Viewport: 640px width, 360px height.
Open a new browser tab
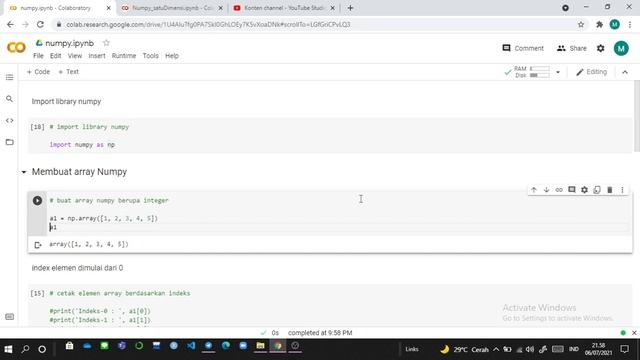point(350,8)
